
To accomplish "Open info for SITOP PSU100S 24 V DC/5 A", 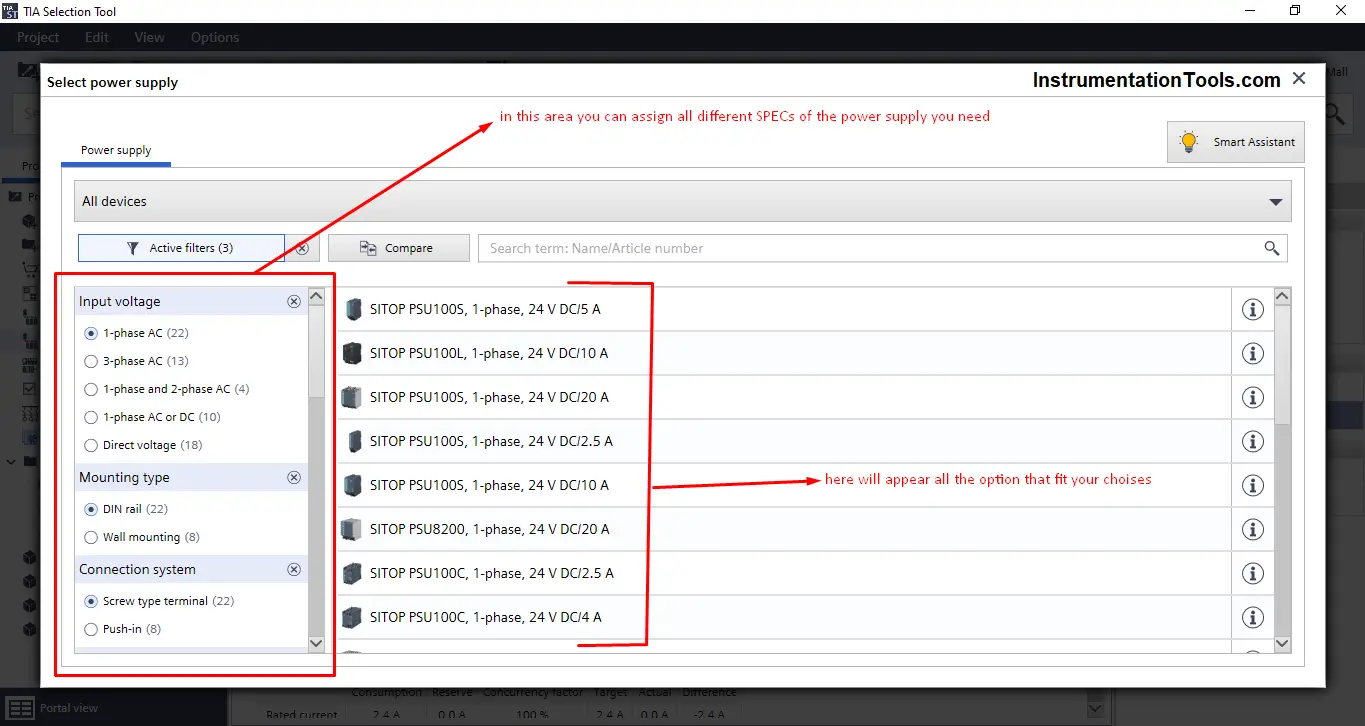I will click(x=1252, y=309).
